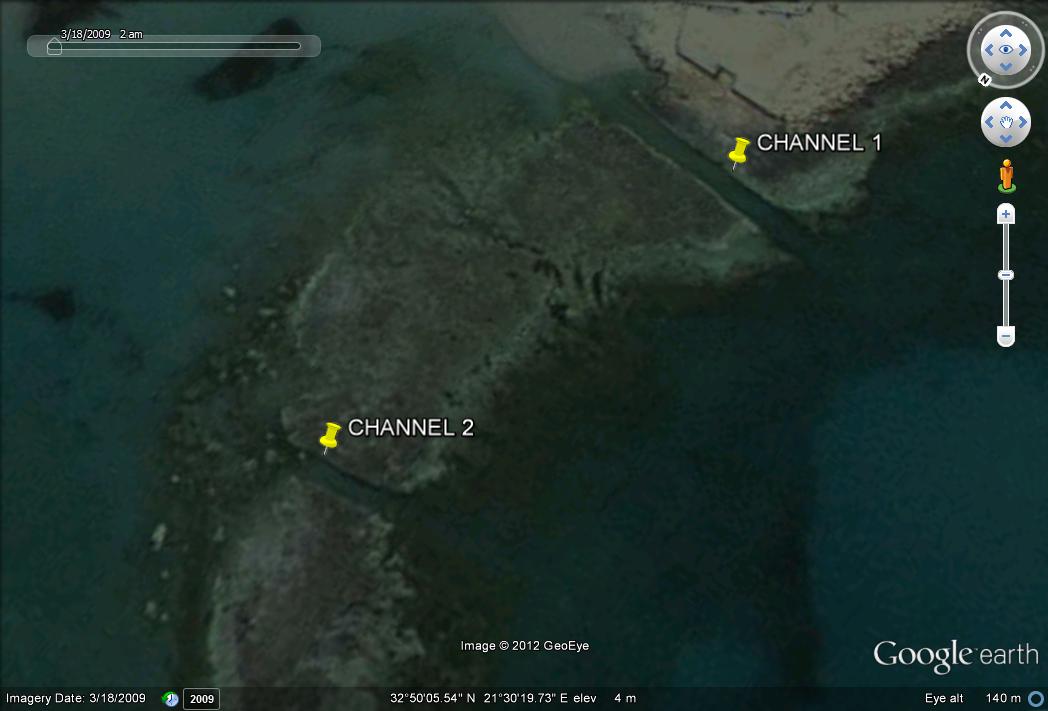Select the CHANNEL 2 yellow pushpin

pyautogui.click(x=330, y=437)
